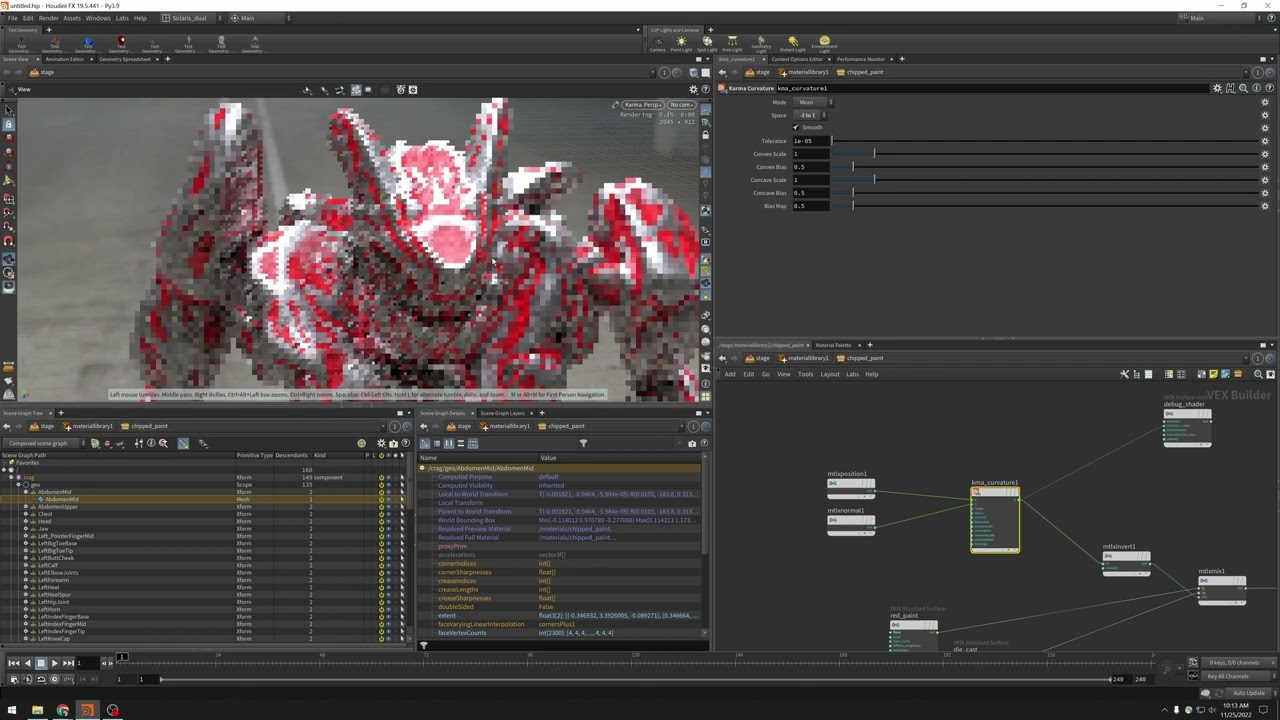Expand the Chest tree item
1280x720 pixels.
tap(26, 514)
